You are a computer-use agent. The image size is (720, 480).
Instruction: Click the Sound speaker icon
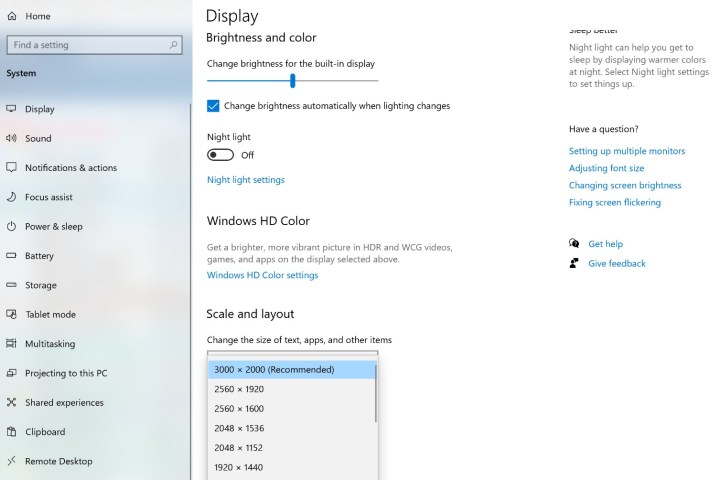click(x=12, y=138)
